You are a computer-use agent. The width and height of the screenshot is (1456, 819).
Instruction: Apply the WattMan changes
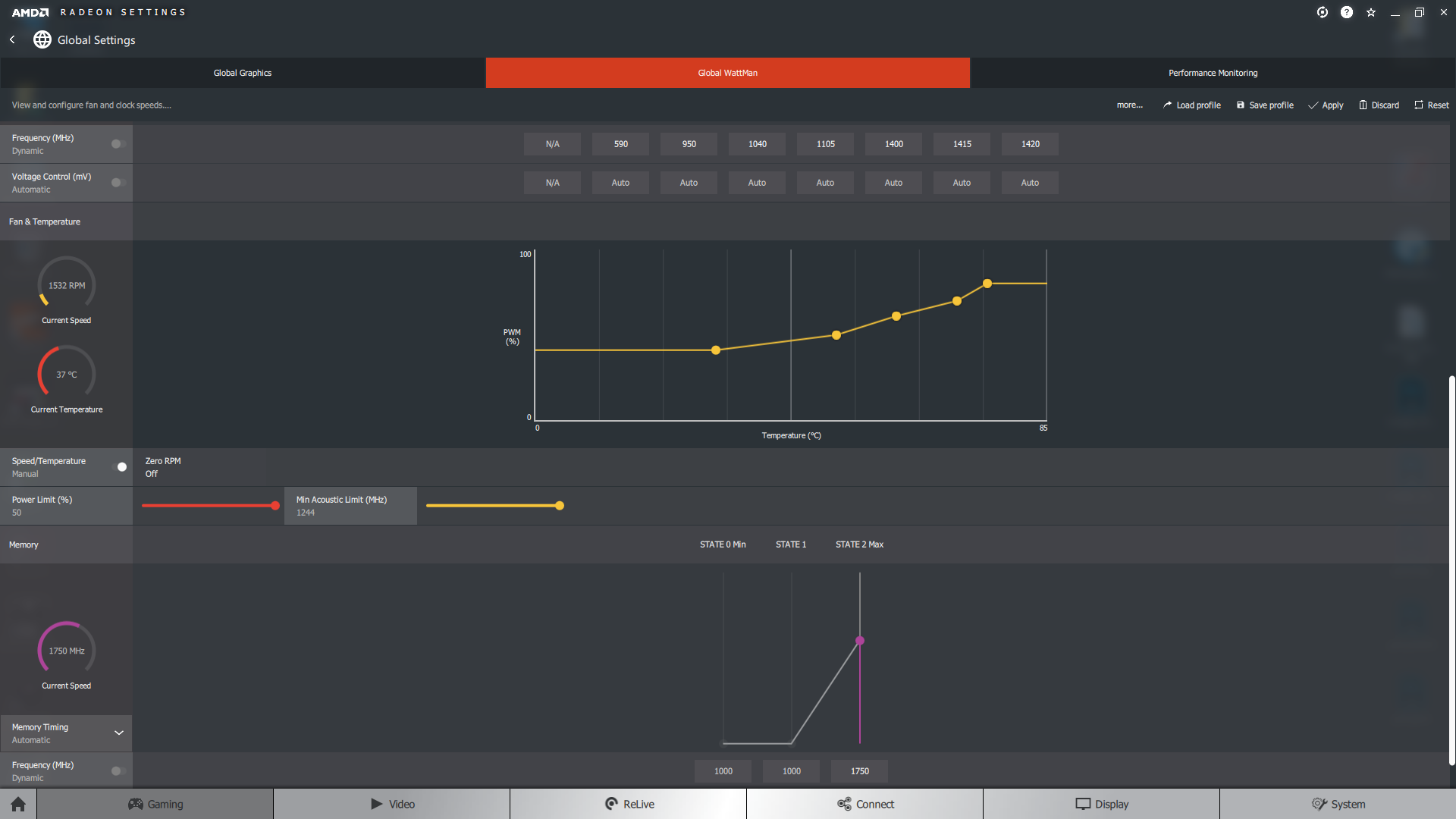point(1326,105)
